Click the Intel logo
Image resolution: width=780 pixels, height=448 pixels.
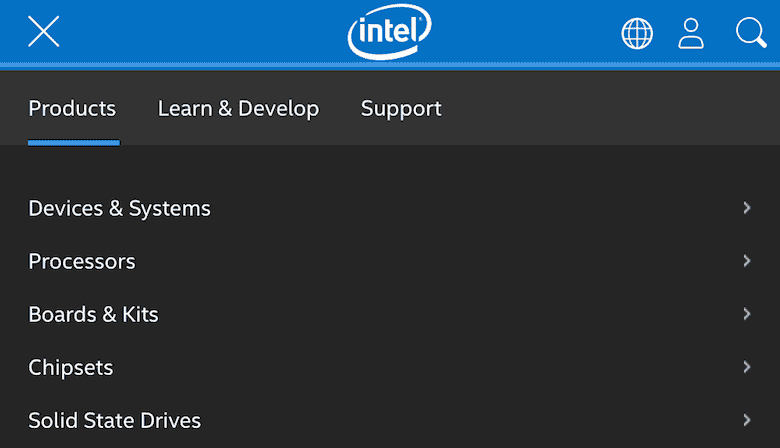[390, 33]
